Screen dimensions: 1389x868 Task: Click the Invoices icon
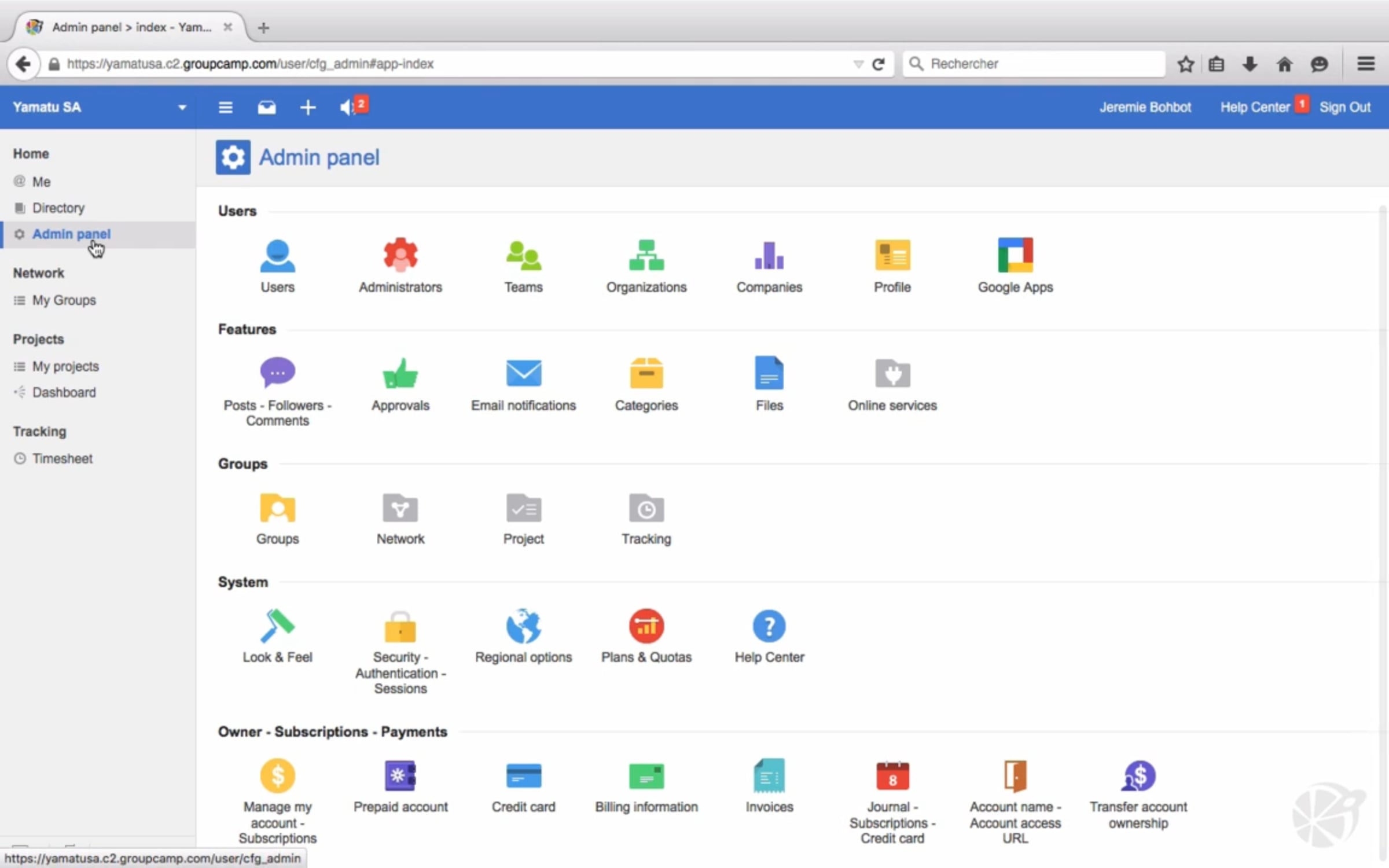point(769,776)
